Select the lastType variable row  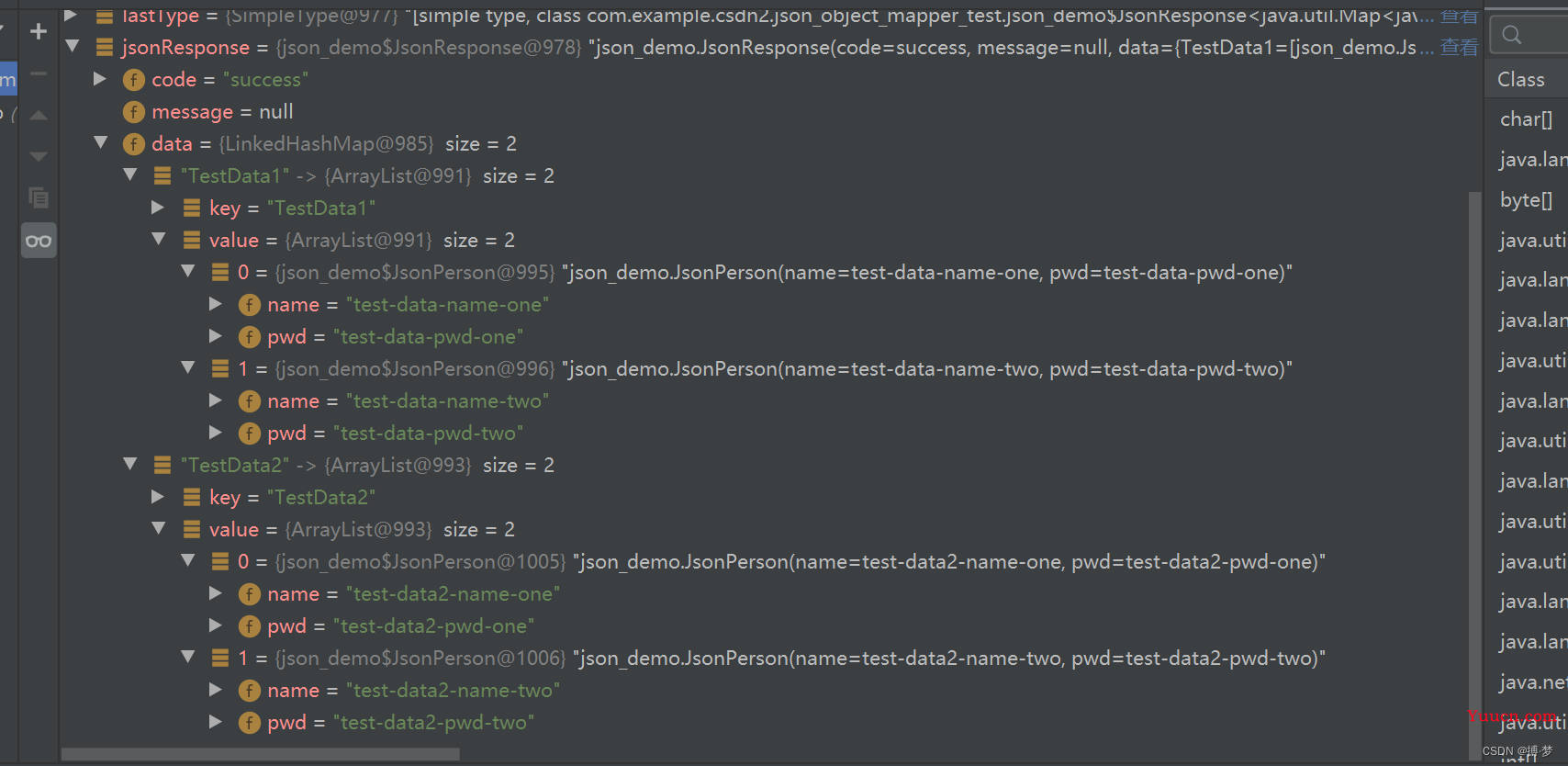pos(765,16)
